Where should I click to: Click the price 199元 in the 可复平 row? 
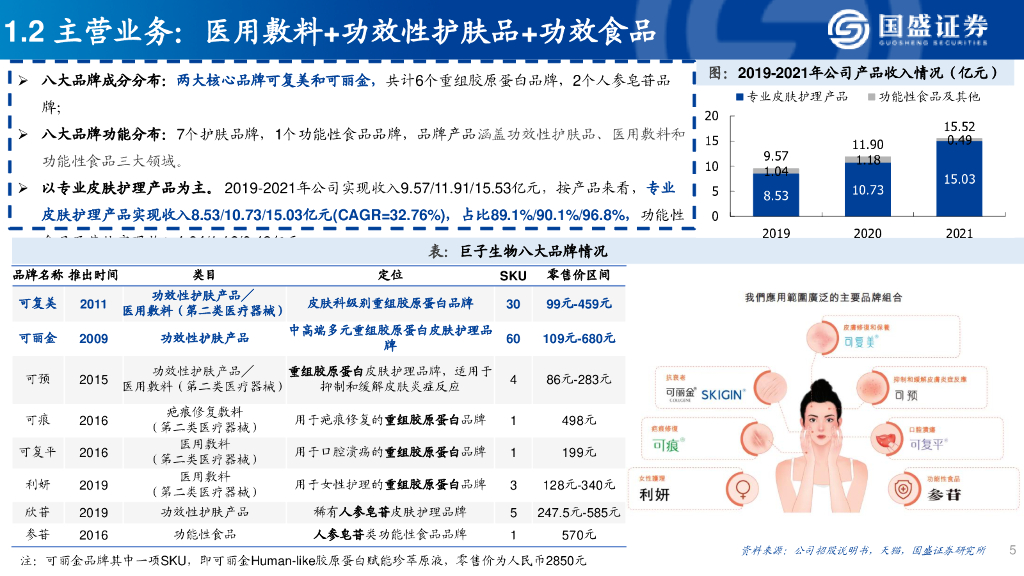579,452
